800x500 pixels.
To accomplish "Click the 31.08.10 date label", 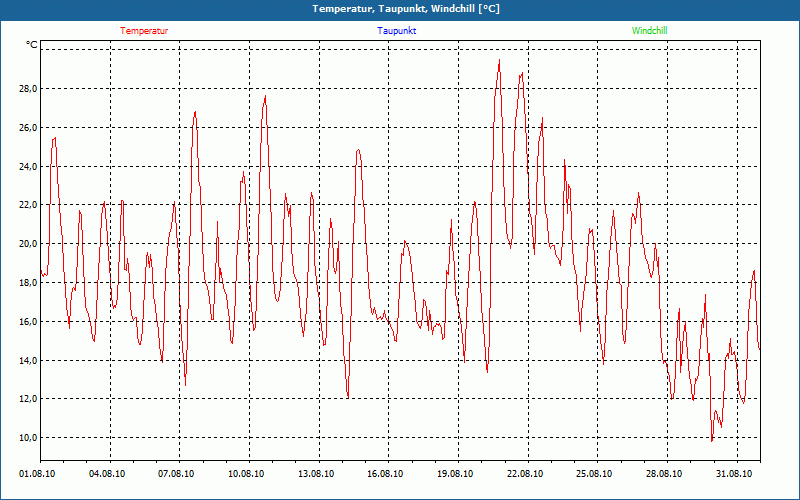I will coord(734,474).
